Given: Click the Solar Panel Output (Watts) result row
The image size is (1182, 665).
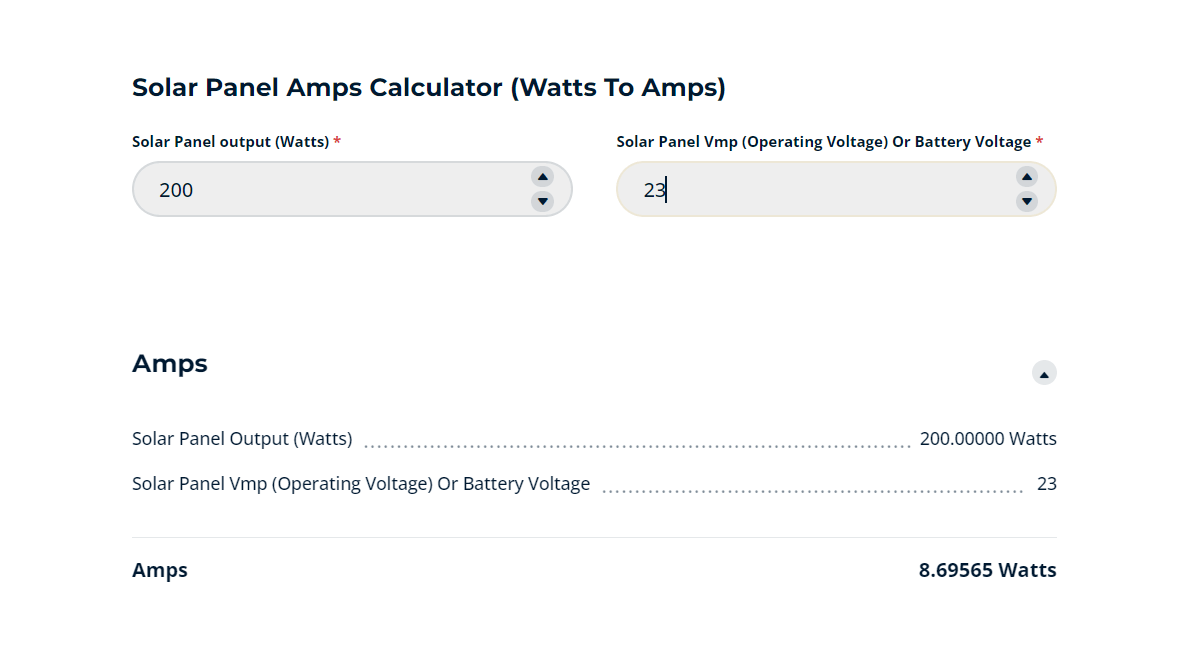Looking at the screenshot, I should coord(242,438).
